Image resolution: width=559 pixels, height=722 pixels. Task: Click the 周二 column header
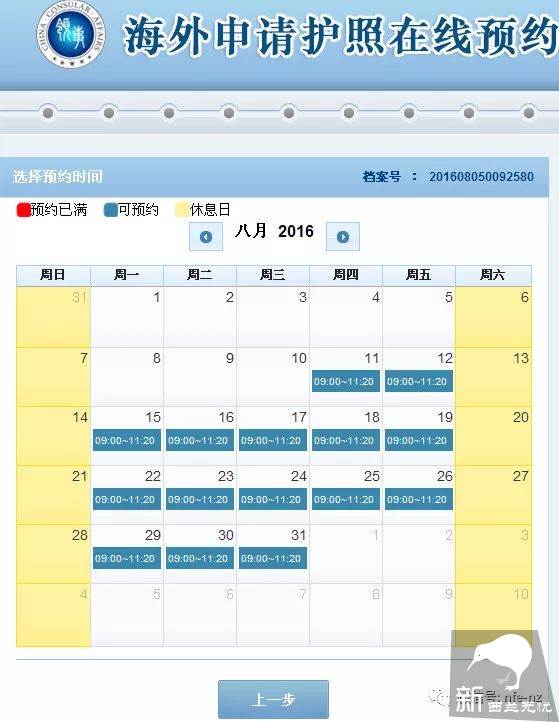(200, 275)
